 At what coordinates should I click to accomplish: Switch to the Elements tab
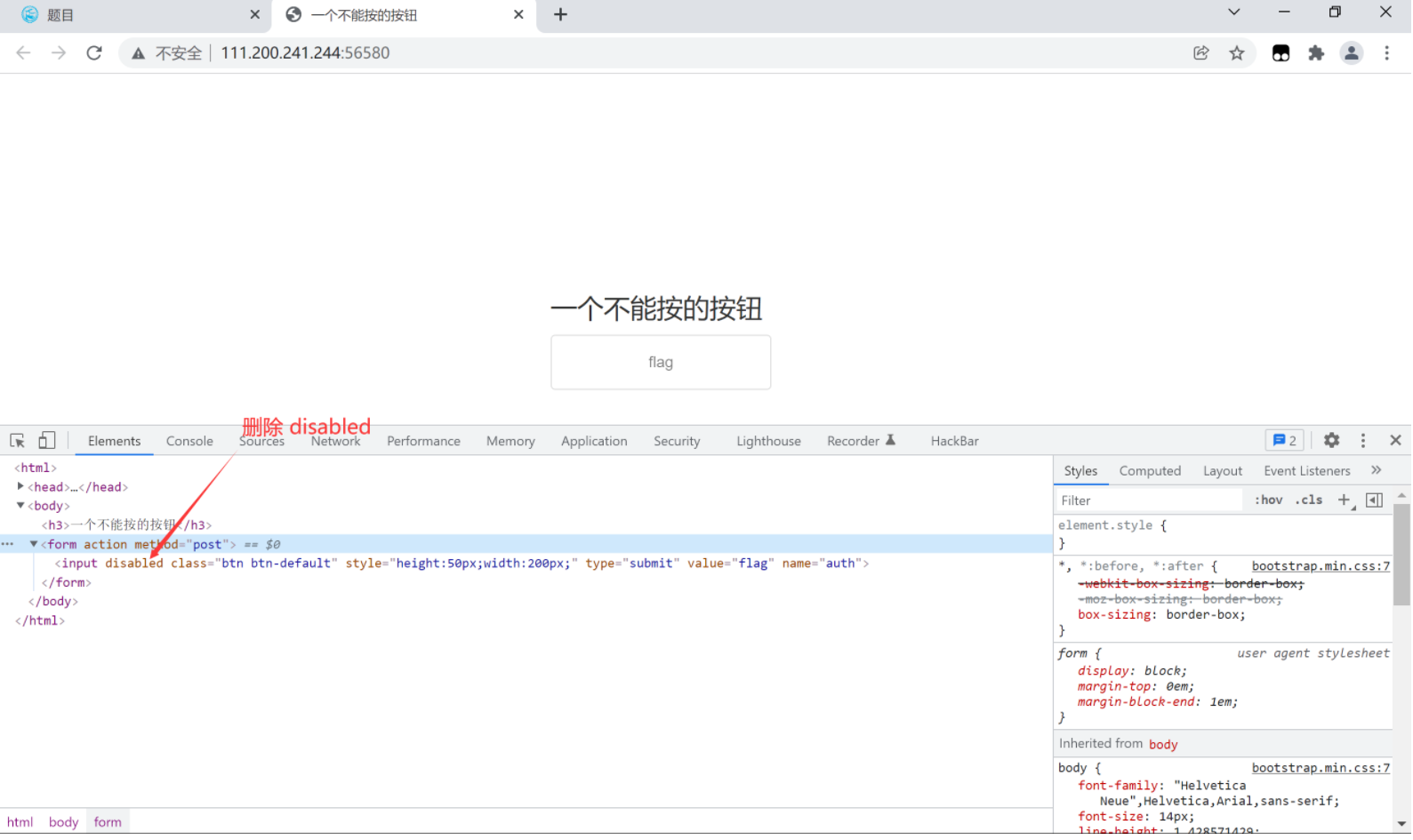click(x=114, y=441)
